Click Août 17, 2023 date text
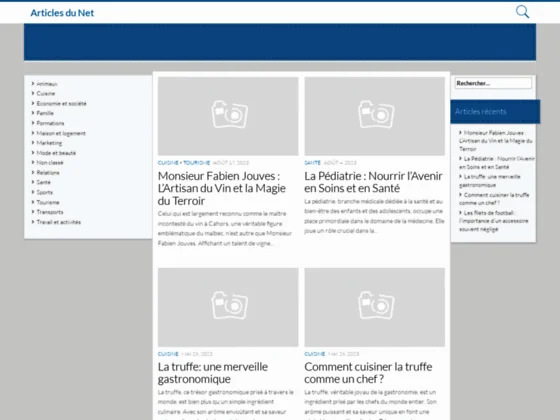The image size is (560, 420). (x=231, y=162)
